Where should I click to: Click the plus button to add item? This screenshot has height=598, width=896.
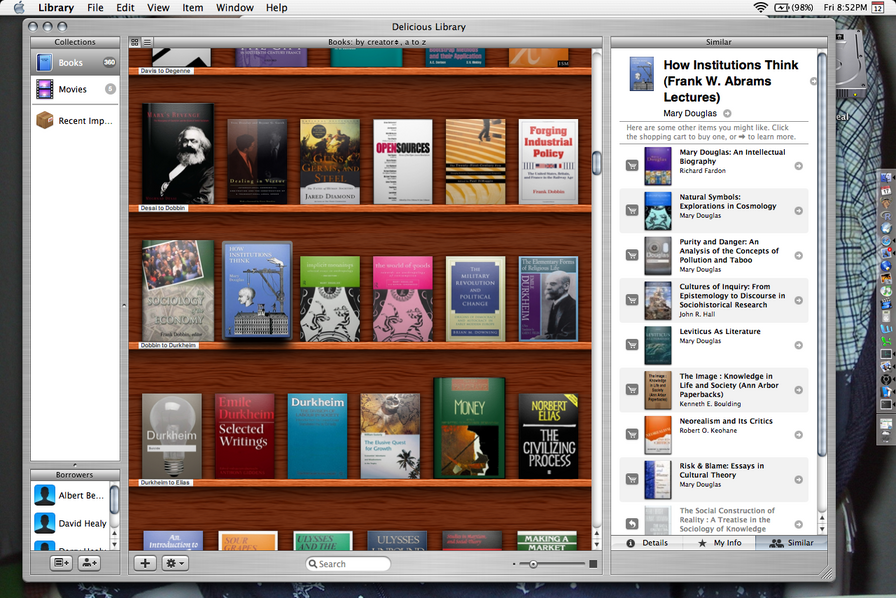[145, 564]
